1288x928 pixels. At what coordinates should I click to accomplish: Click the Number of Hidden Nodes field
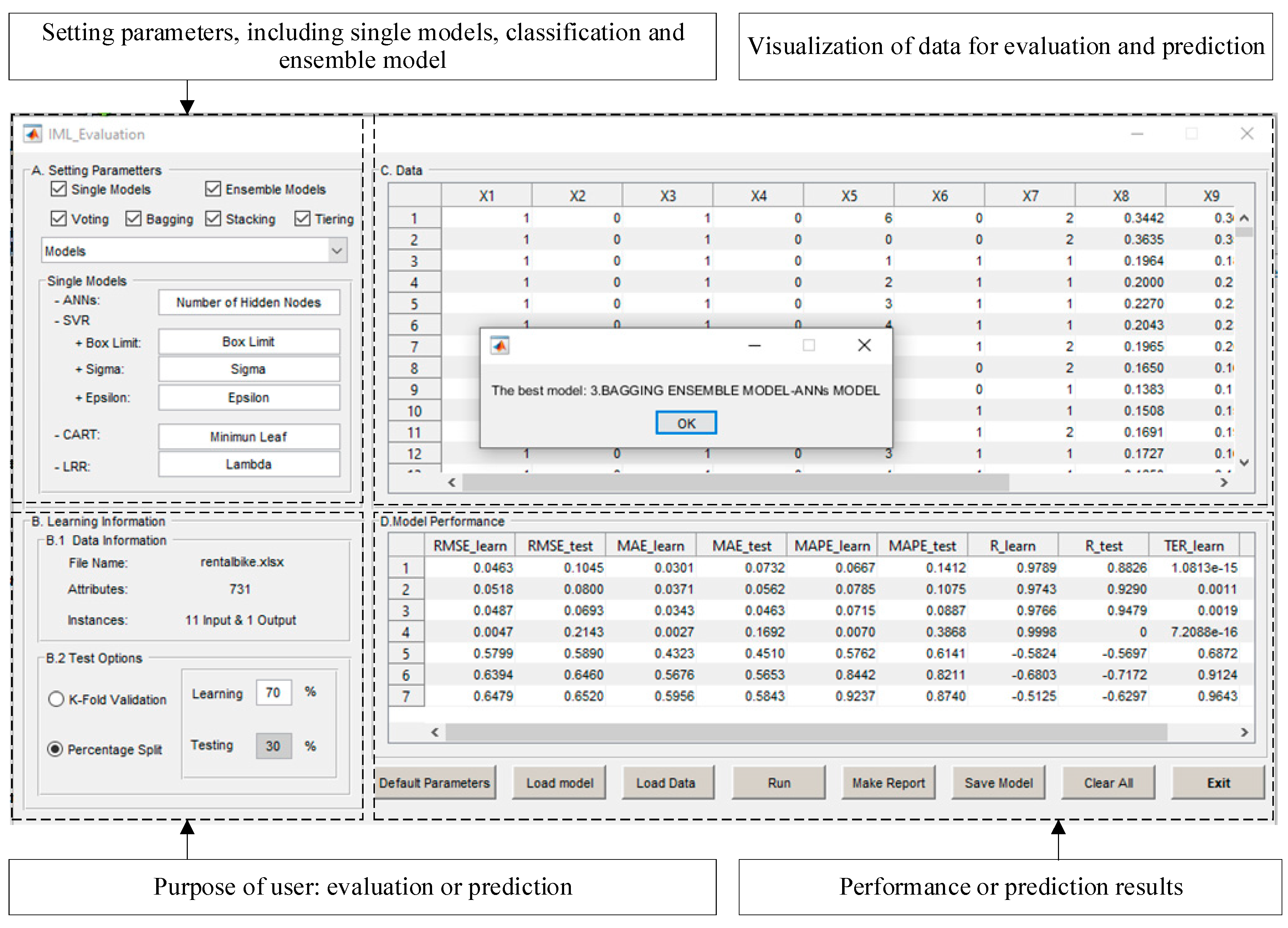(x=249, y=302)
